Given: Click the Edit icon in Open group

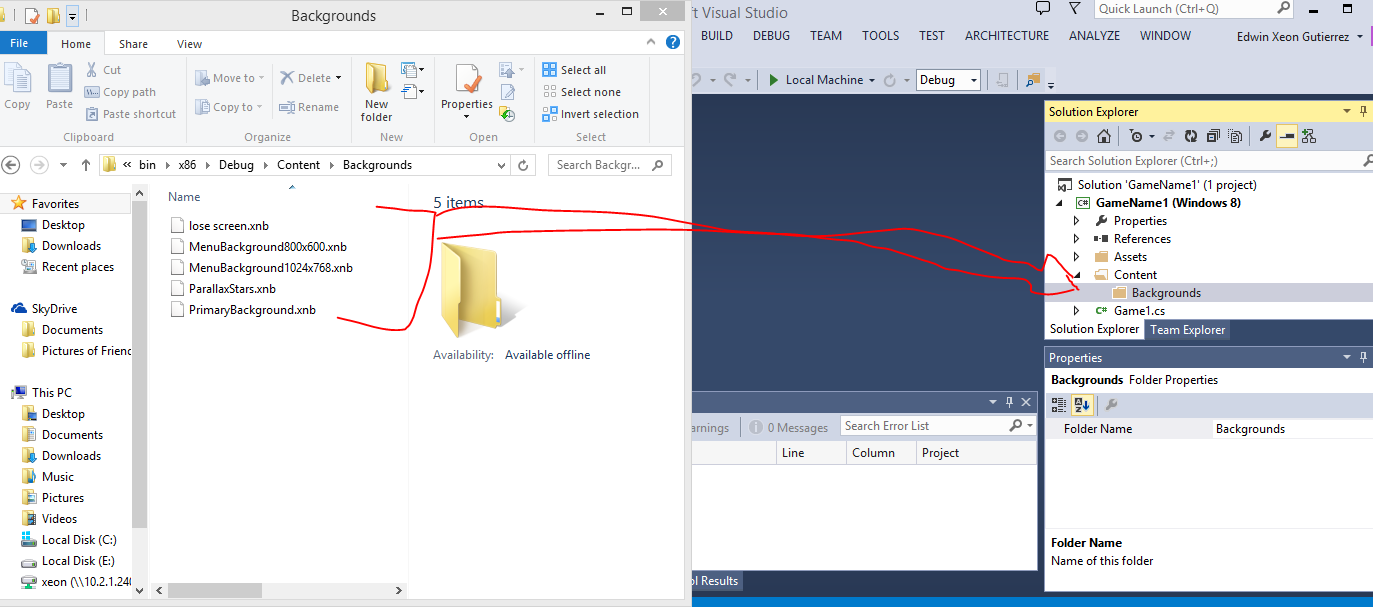Looking at the screenshot, I should 508,92.
